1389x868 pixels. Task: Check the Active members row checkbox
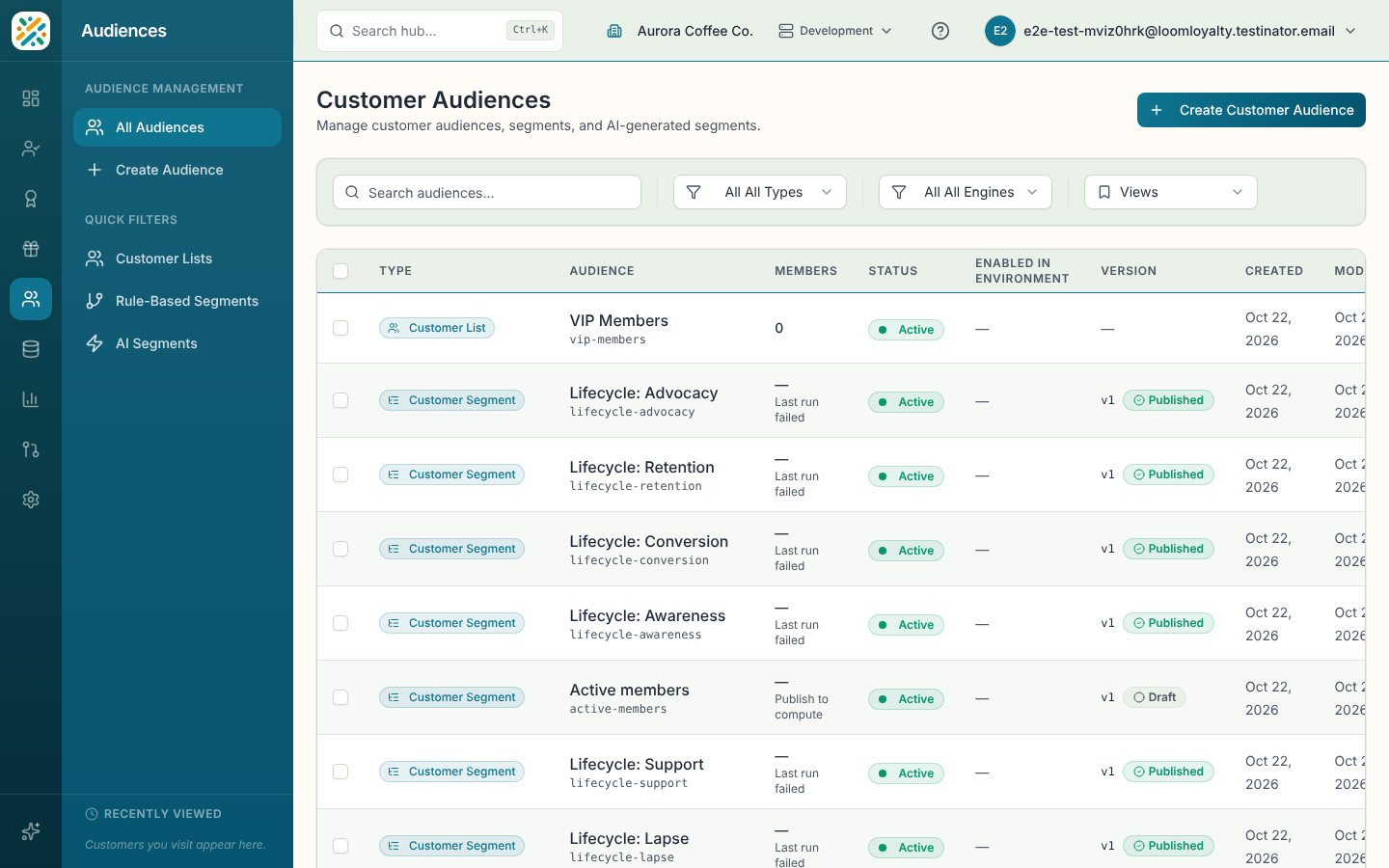[340, 697]
